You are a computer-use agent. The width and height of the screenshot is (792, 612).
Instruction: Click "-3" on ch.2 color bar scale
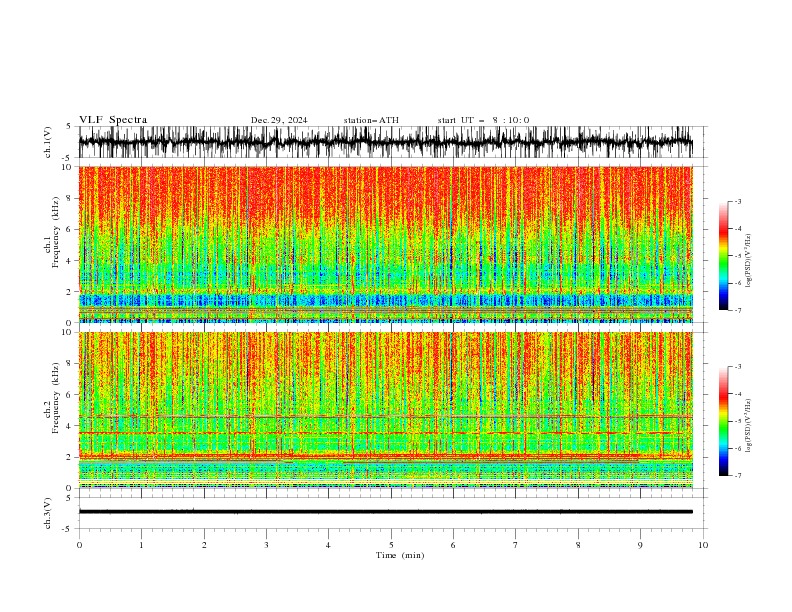pos(737,367)
